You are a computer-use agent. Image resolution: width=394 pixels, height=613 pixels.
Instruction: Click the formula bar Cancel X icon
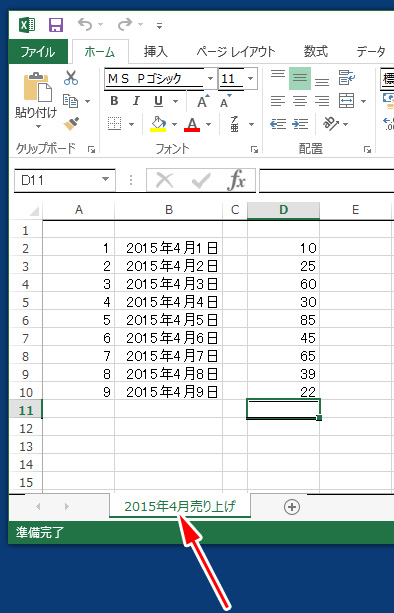[x=165, y=181]
